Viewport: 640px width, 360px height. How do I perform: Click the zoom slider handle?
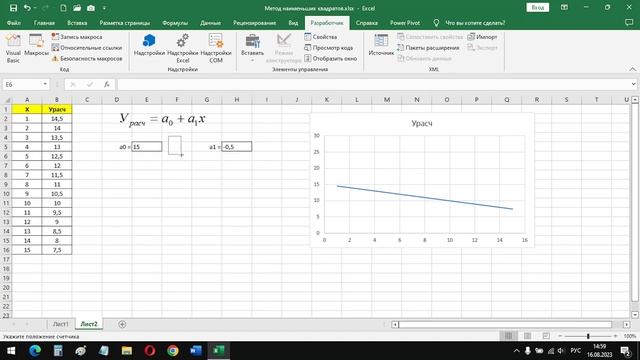tap(588, 336)
